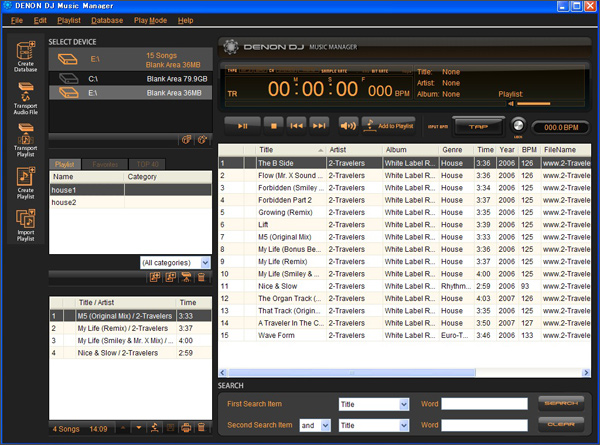Select the Playlist tab
This screenshot has height=445, width=600.
click(65, 164)
